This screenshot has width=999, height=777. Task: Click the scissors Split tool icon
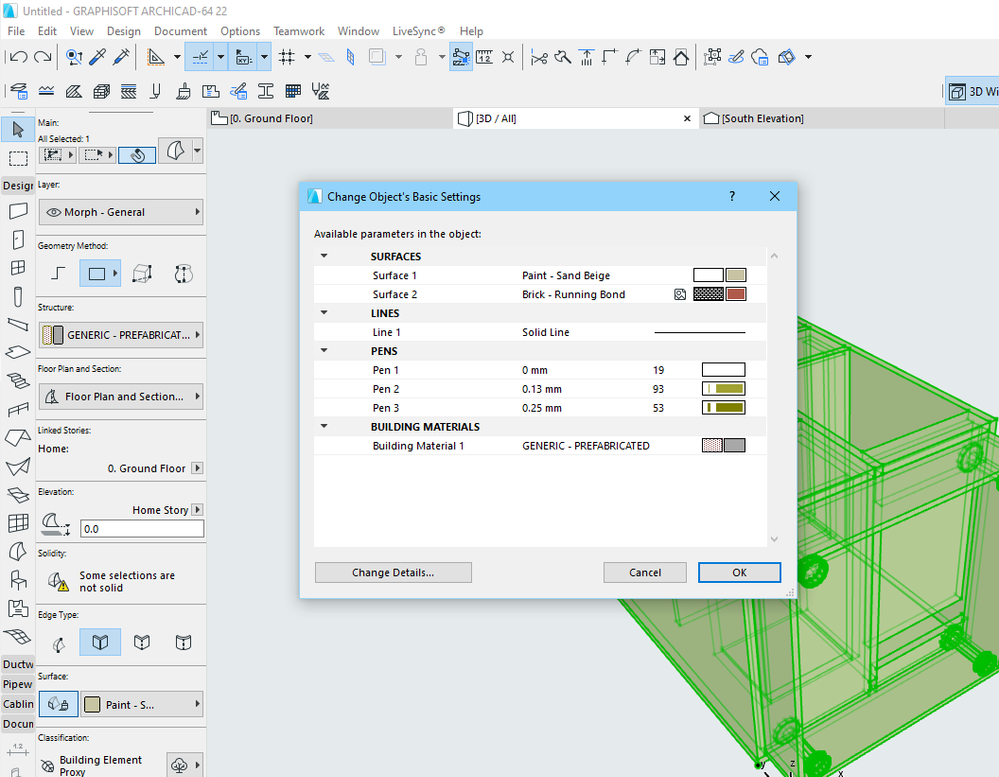tap(538, 57)
